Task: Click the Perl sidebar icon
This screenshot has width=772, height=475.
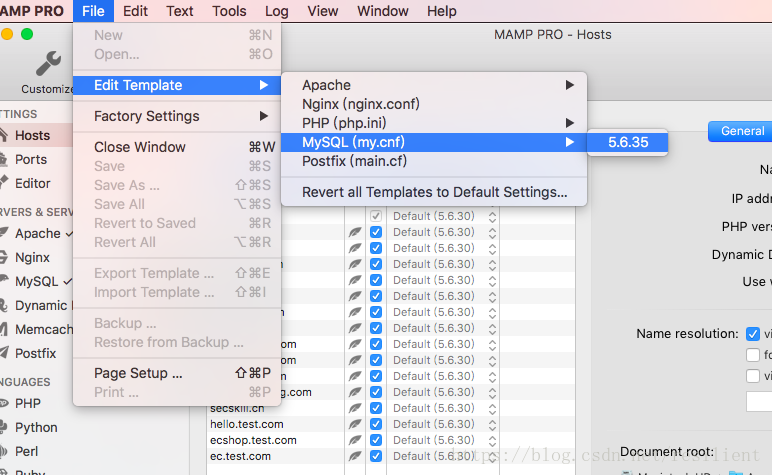Action: coord(3,451)
